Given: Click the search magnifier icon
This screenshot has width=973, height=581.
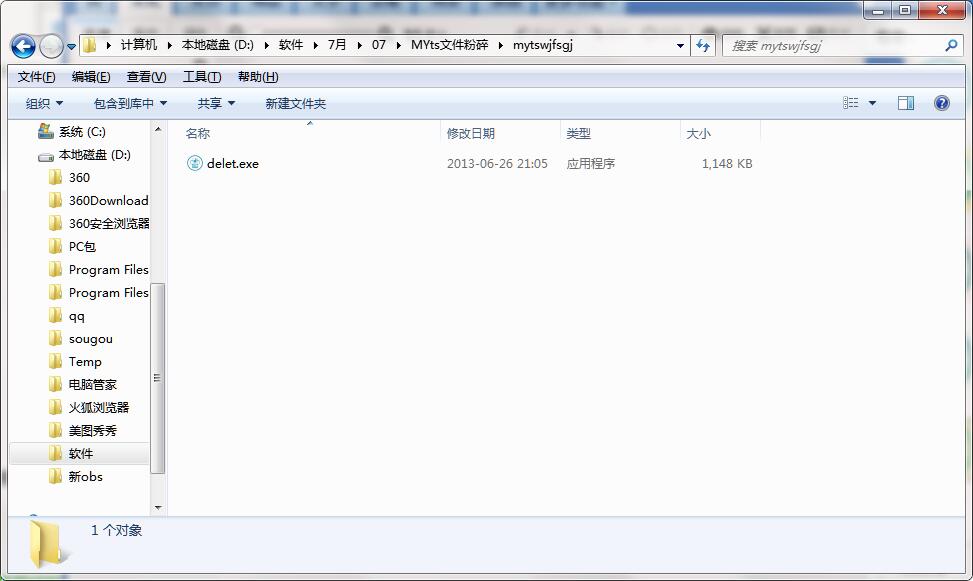Looking at the screenshot, I should tap(951, 45).
